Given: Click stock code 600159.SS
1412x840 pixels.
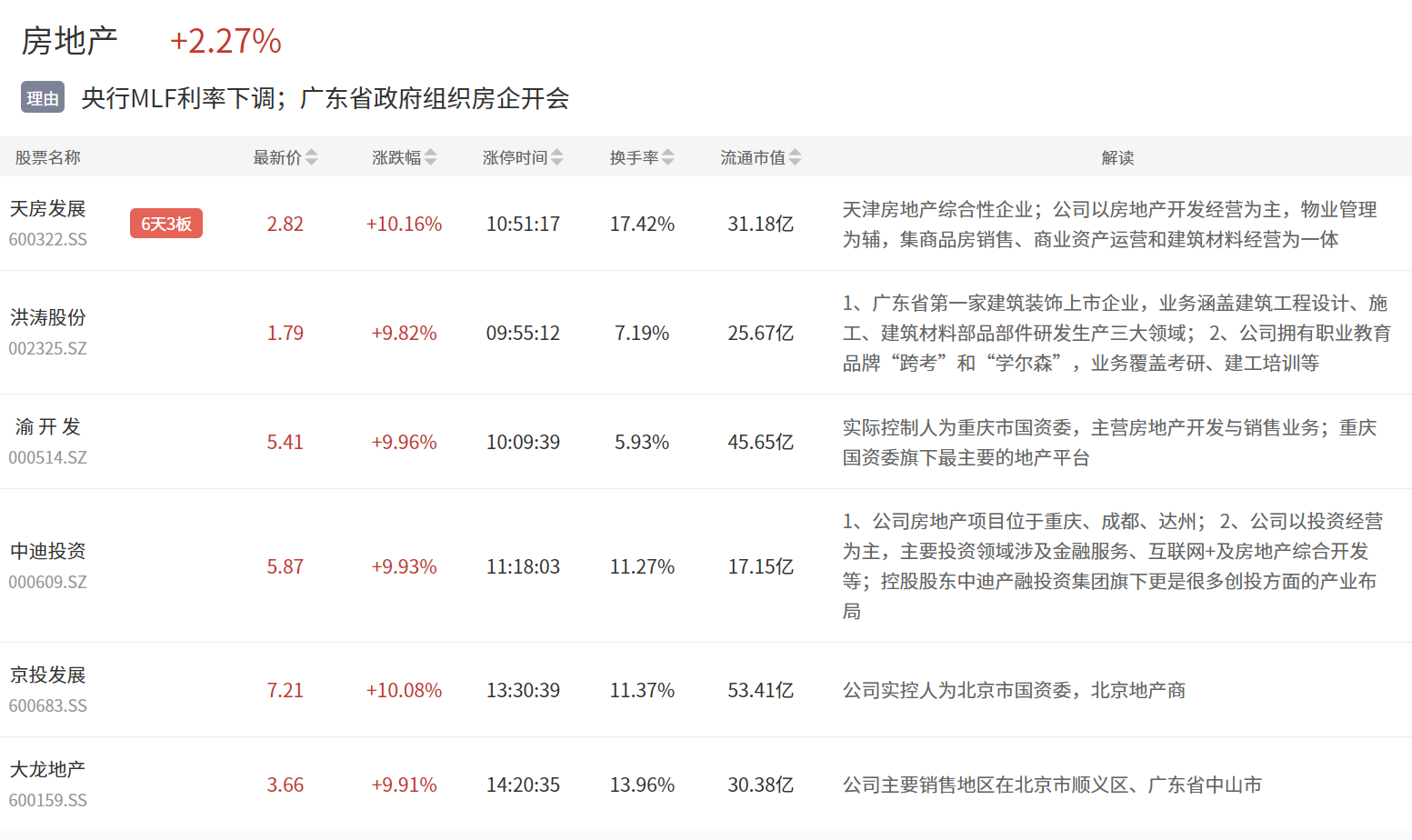Looking at the screenshot, I should [48, 800].
